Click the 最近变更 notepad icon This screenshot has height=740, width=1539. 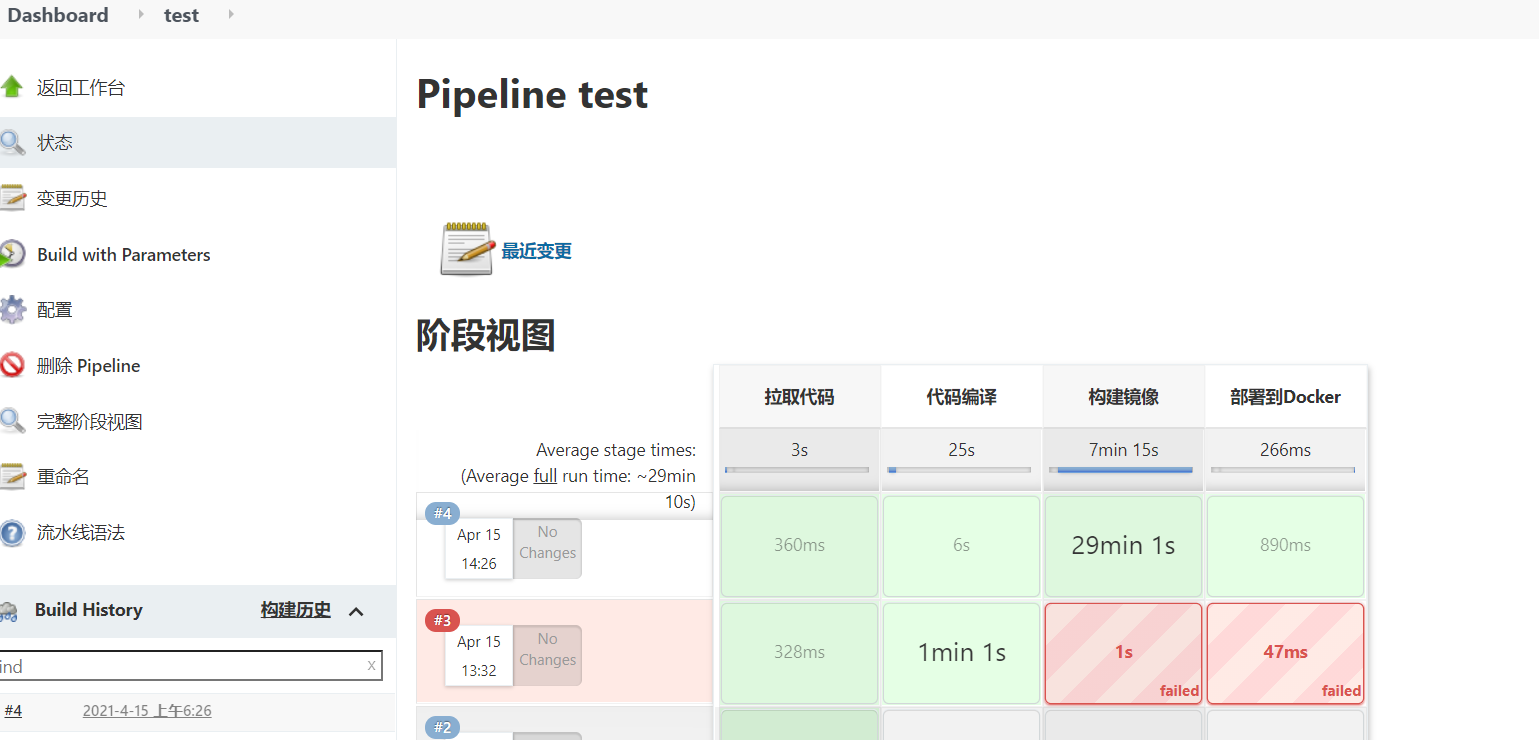tap(465, 246)
